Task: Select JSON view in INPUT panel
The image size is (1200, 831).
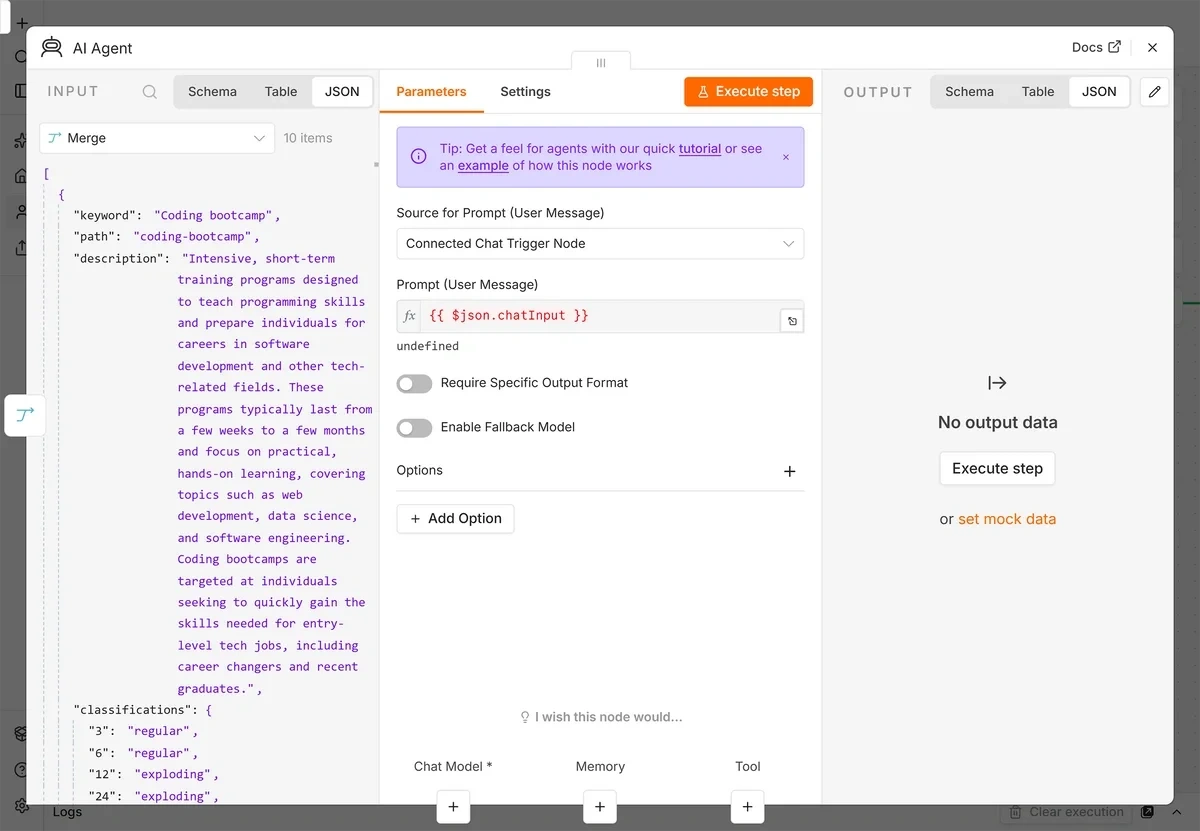Action: (342, 92)
